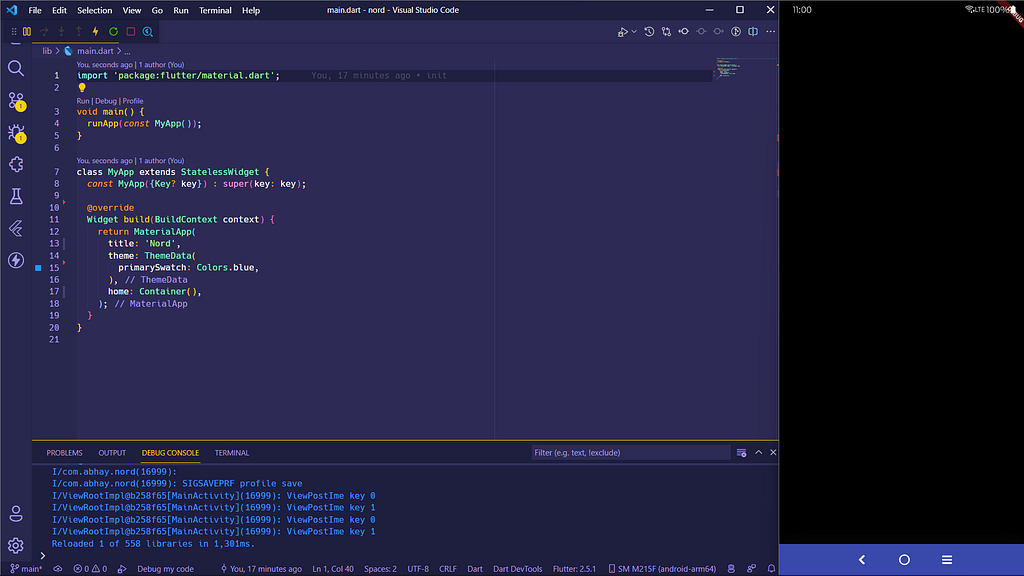Open the Run menu
The height and width of the screenshot is (576, 1024).
(x=181, y=10)
